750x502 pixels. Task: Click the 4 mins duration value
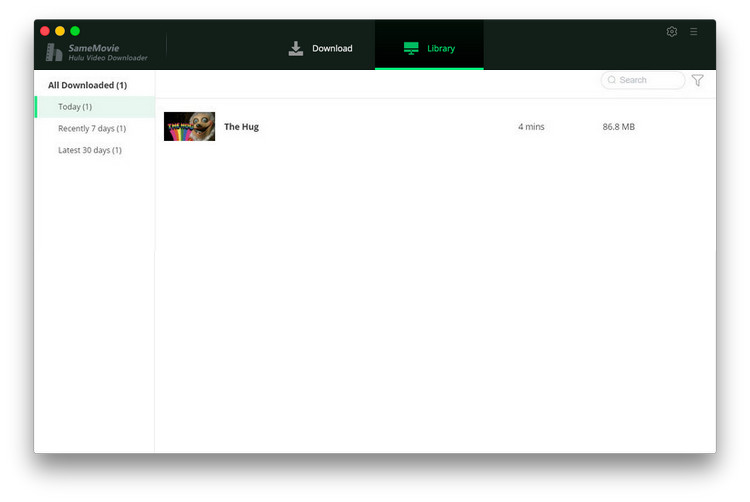click(x=531, y=127)
